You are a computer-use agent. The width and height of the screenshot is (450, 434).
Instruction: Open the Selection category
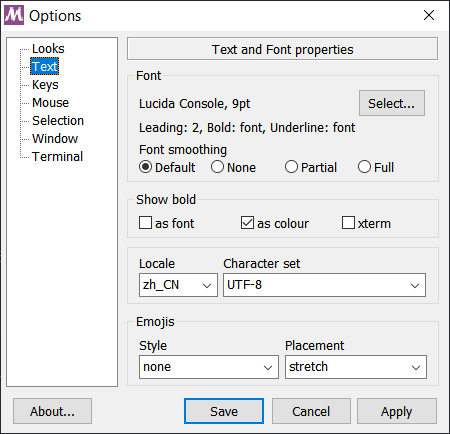[58, 121]
